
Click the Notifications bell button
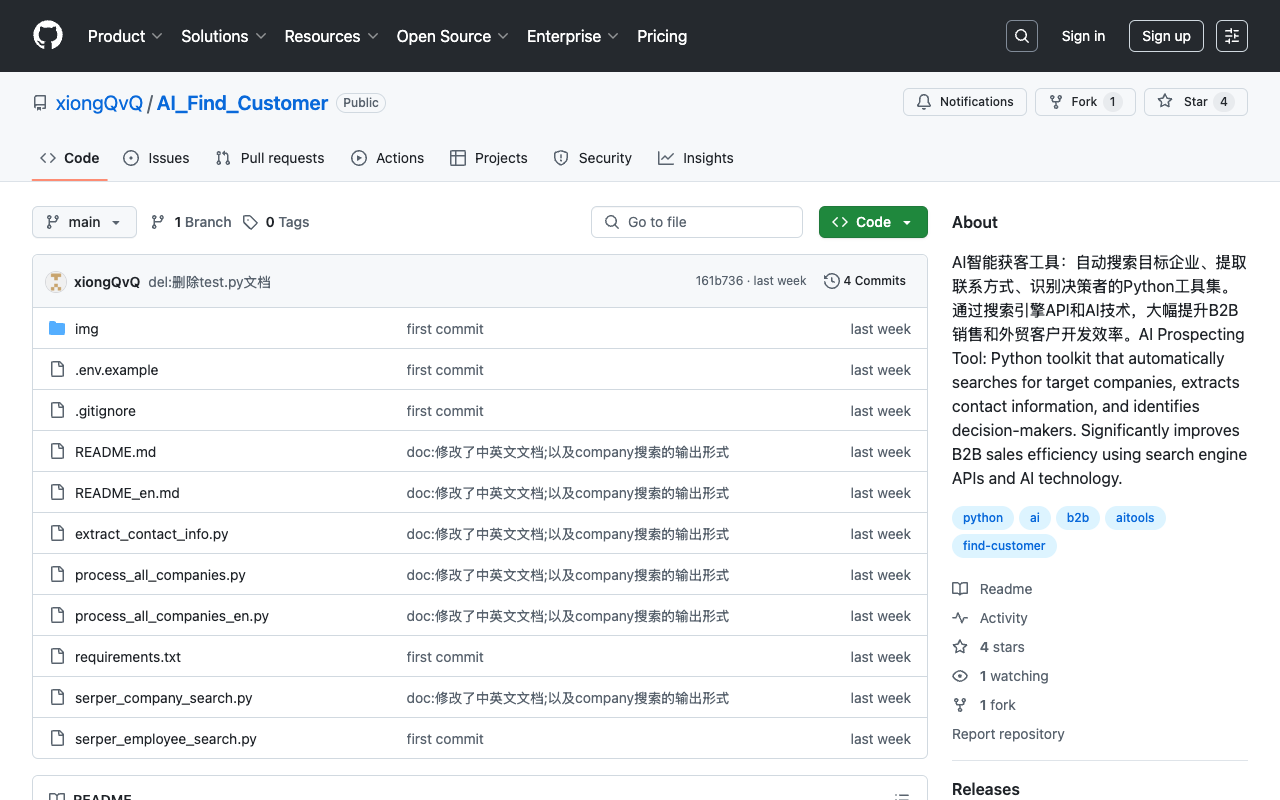[x=965, y=102]
